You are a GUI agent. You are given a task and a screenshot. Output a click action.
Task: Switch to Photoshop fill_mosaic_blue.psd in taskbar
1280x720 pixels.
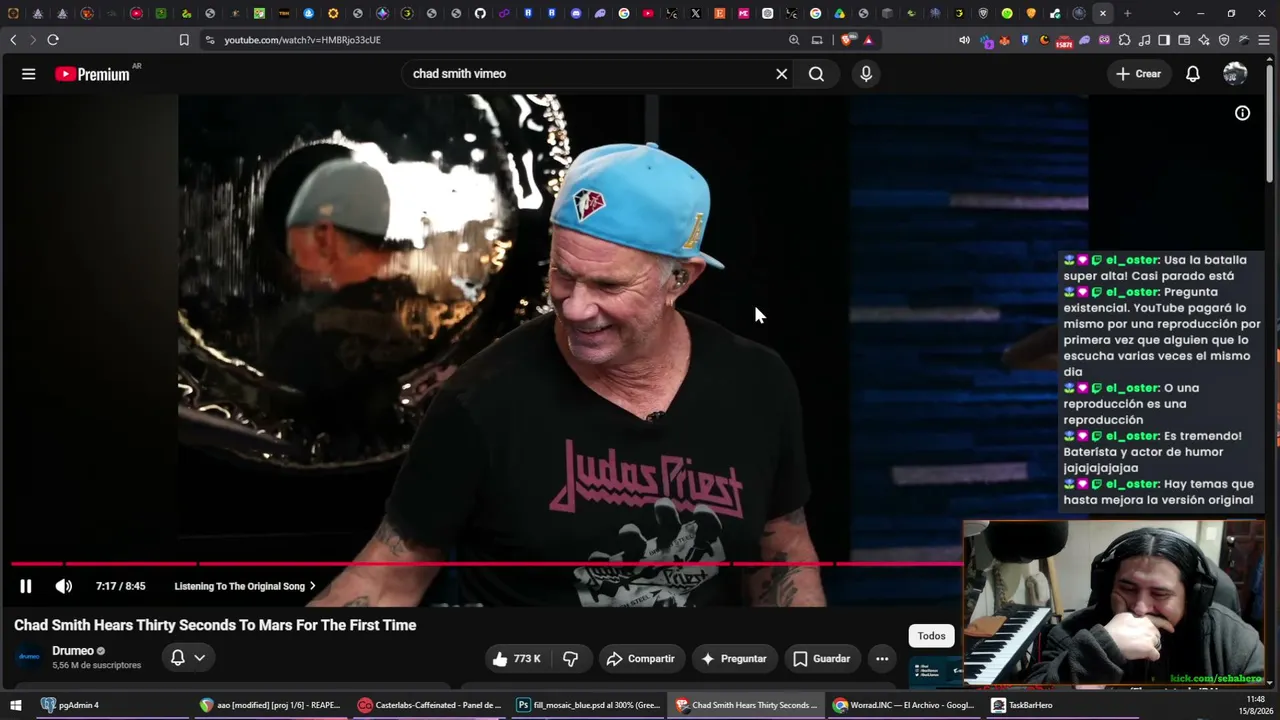[x=588, y=705]
